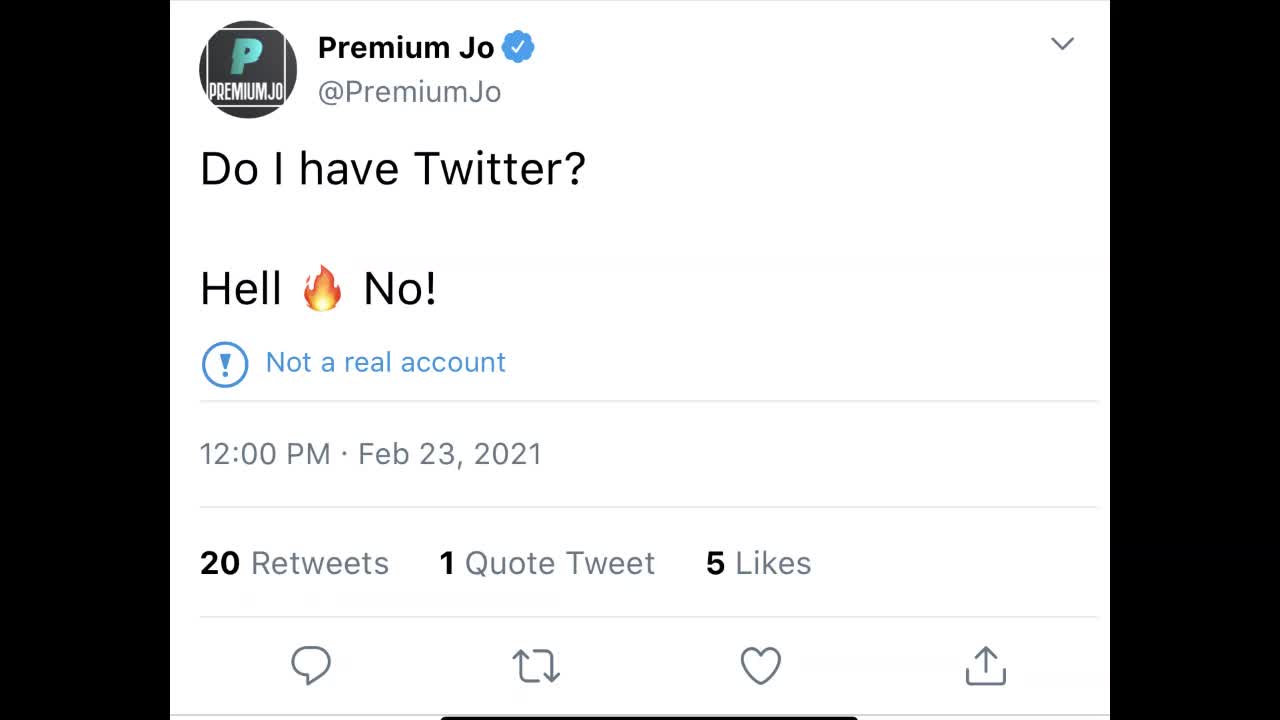This screenshot has width=1280, height=720.
Task: Click the blue verified badge
Action: coord(518,47)
